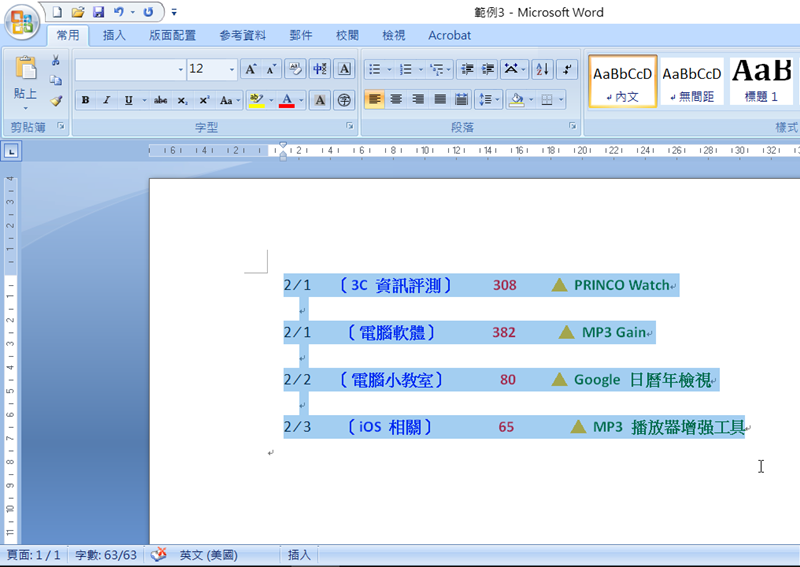Click the Sort A-Z paragraph icon
800x567 pixels.
tap(542, 69)
